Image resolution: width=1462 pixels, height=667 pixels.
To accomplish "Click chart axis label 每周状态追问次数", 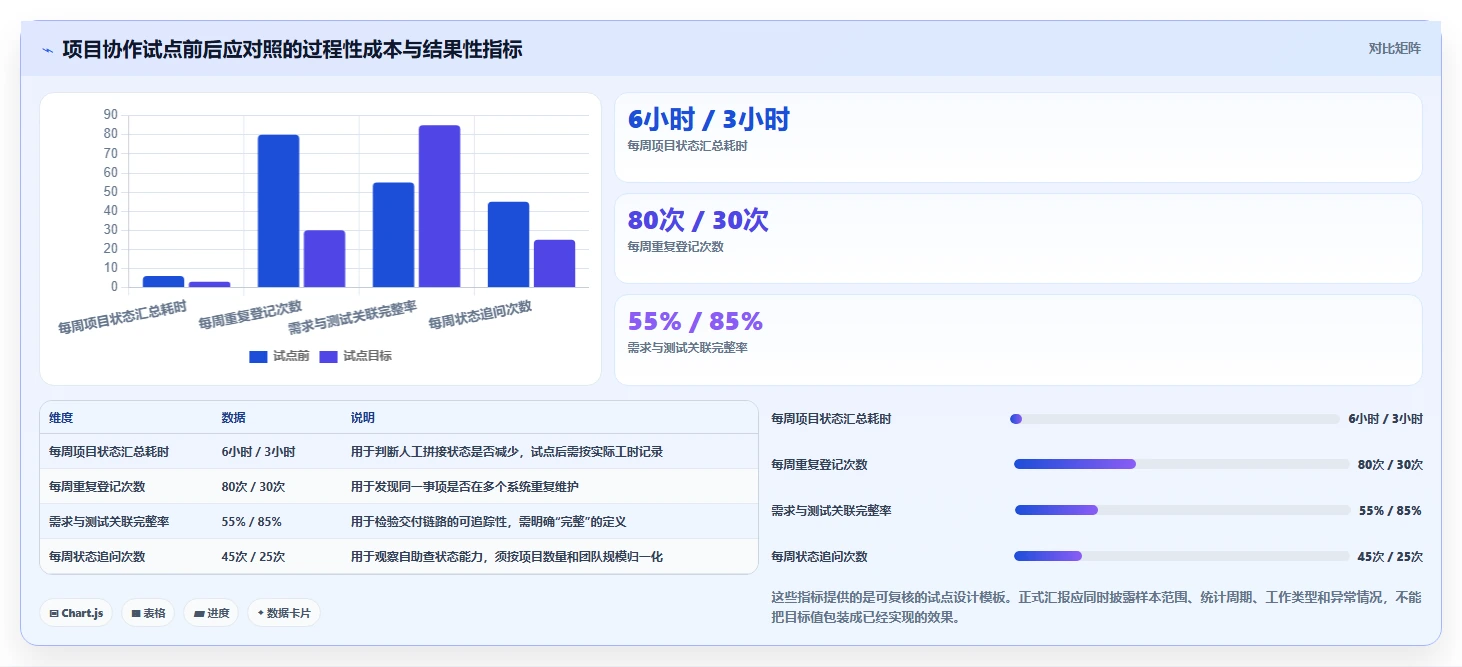I will (480, 315).
